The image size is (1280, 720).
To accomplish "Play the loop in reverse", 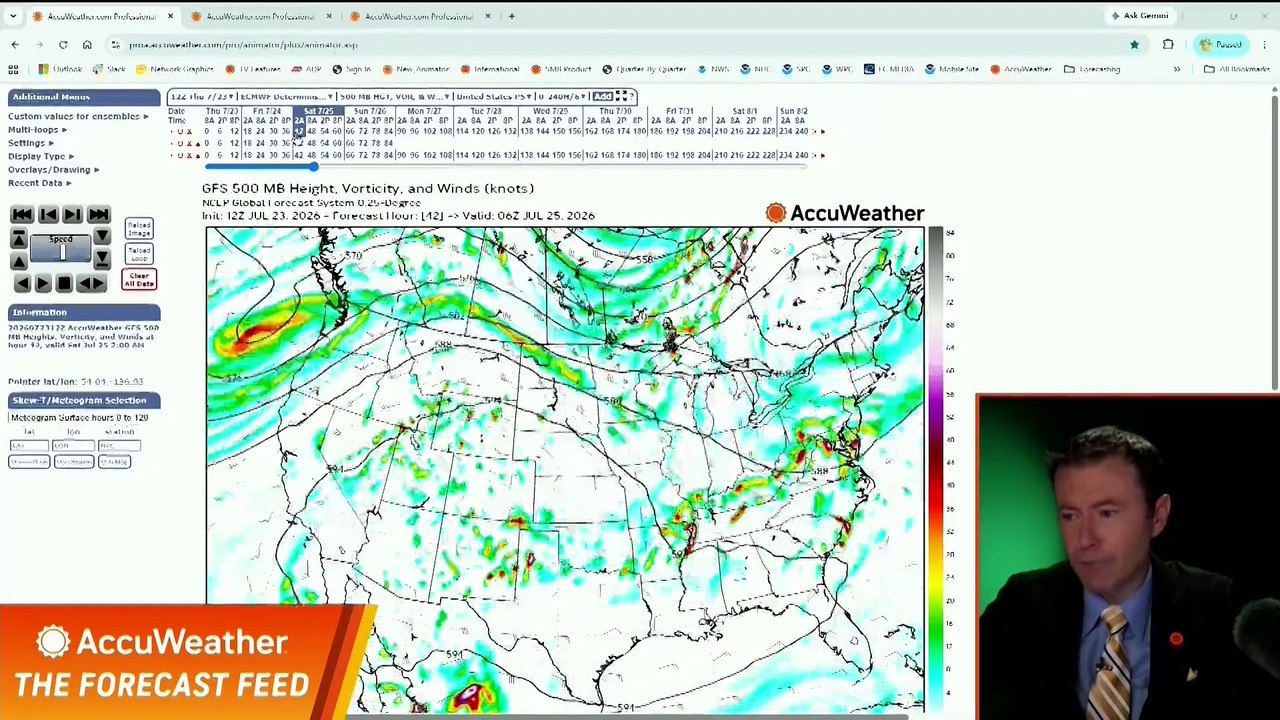I will coord(22,284).
